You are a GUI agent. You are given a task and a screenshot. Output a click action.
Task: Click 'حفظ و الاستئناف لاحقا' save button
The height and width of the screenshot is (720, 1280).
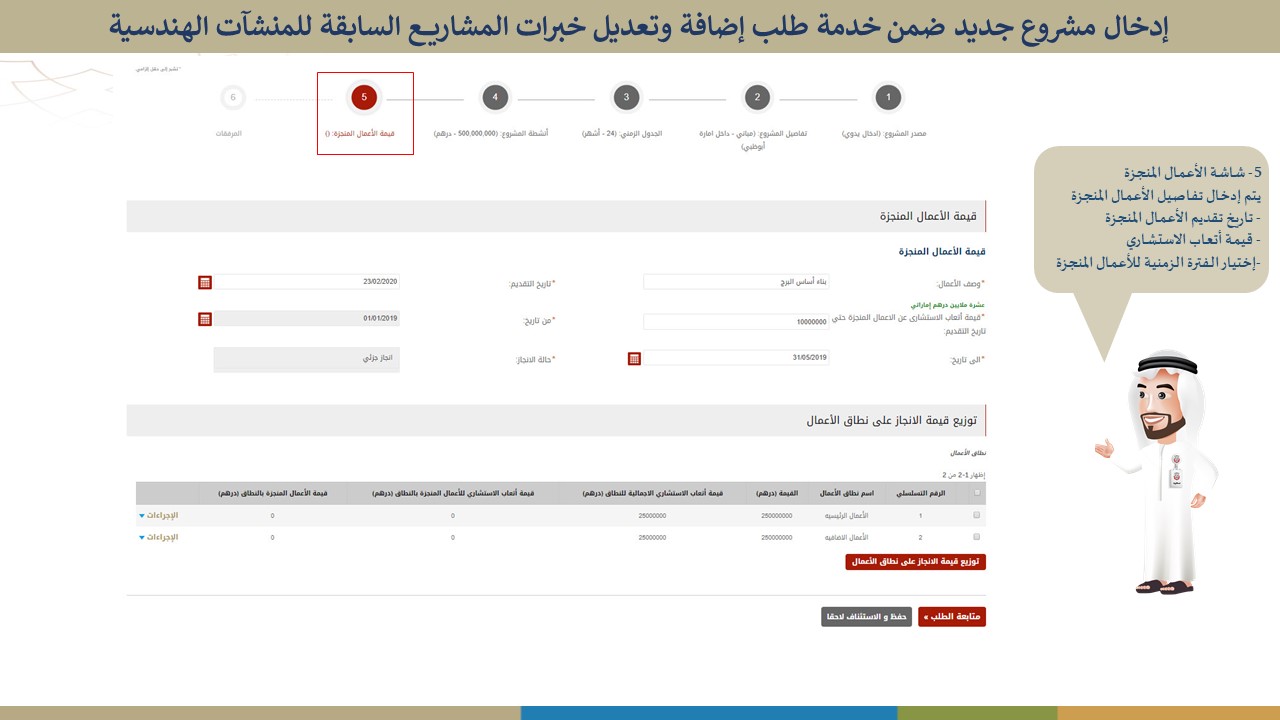tap(866, 617)
